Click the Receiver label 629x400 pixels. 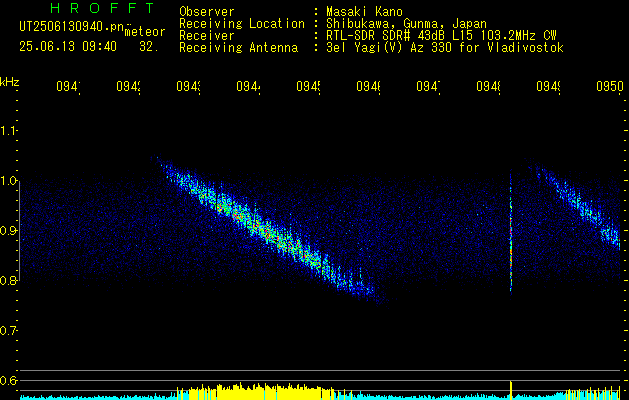(x=207, y=36)
